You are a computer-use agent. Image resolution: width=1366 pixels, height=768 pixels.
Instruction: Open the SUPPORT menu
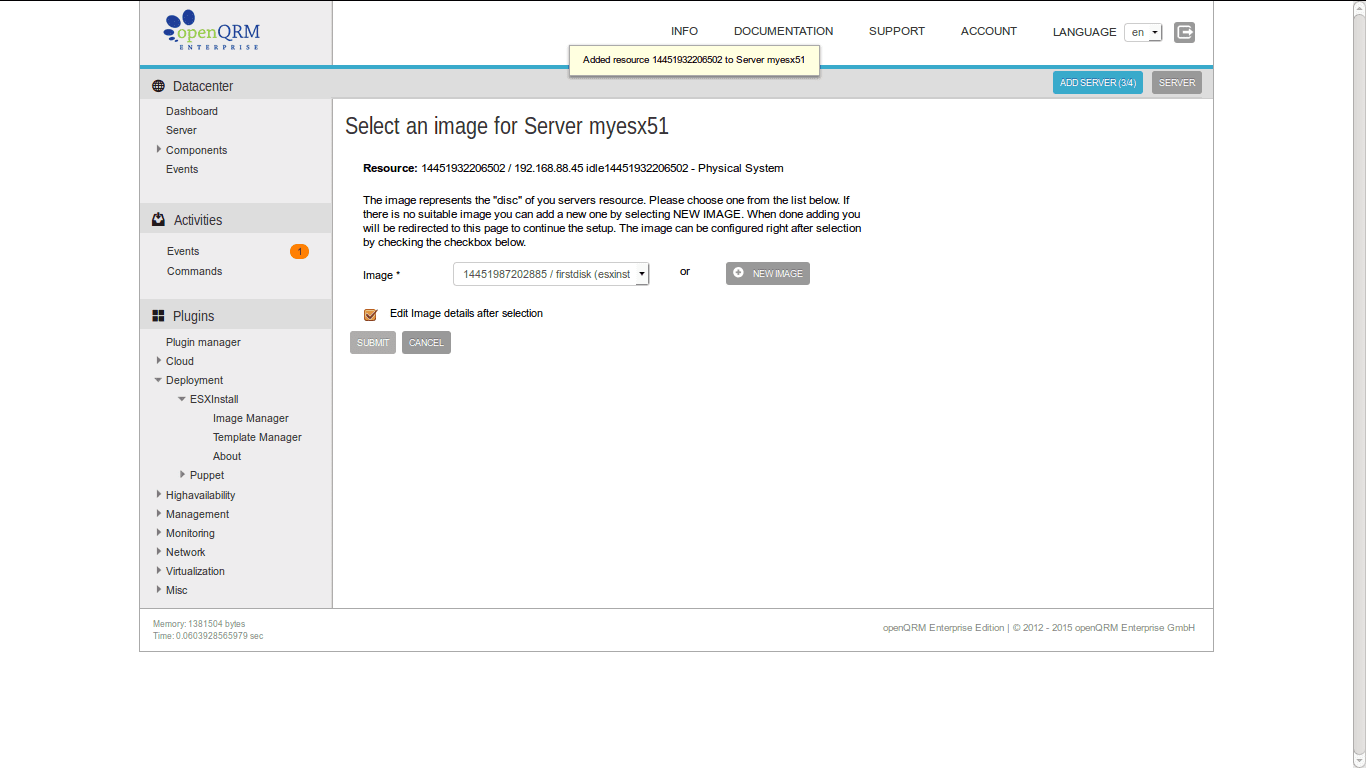click(897, 31)
